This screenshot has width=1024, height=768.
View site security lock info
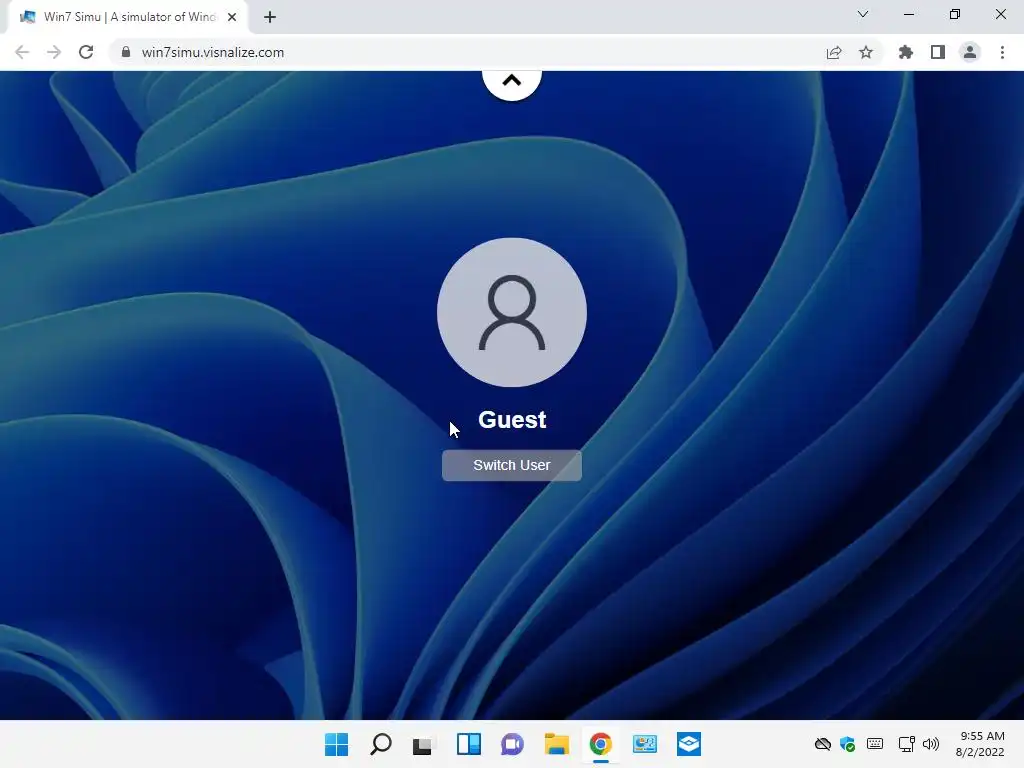click(126, 52)
